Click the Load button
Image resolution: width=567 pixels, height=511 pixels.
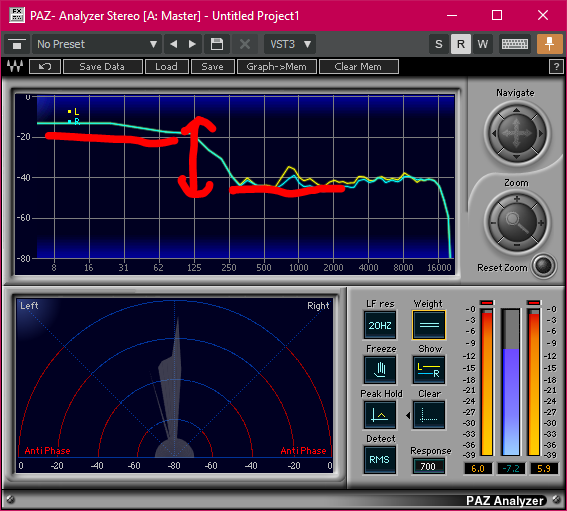point(167,67)
